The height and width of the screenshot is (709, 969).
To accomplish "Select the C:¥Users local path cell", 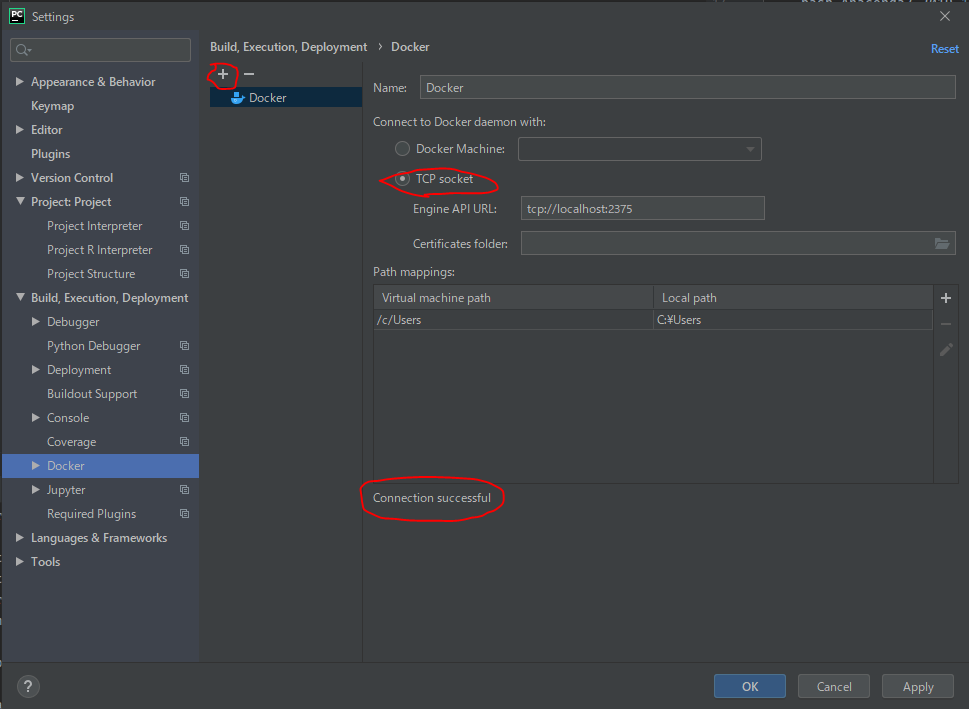I will pyautogui.click(x=792, y=320).
